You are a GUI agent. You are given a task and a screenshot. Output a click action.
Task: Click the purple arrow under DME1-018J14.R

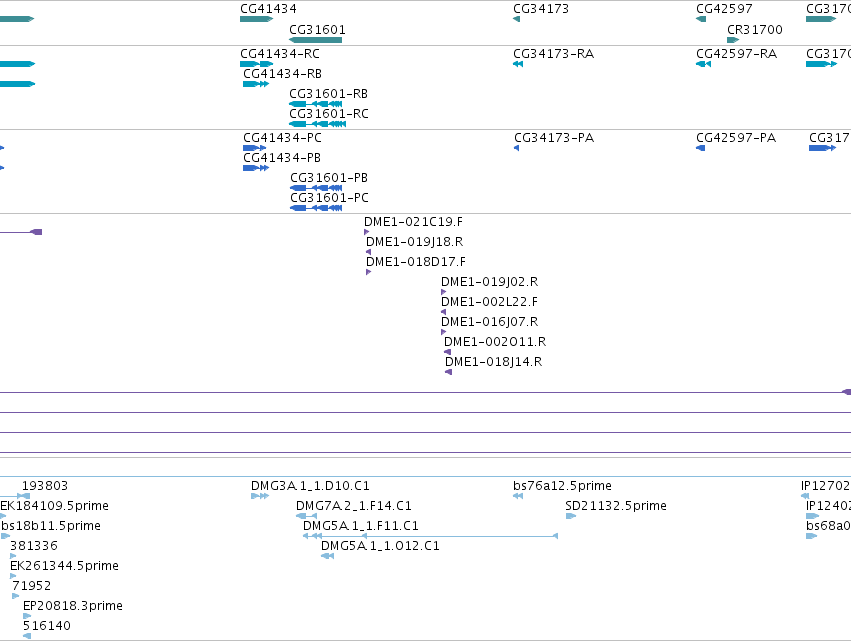[x=448, y=372]
